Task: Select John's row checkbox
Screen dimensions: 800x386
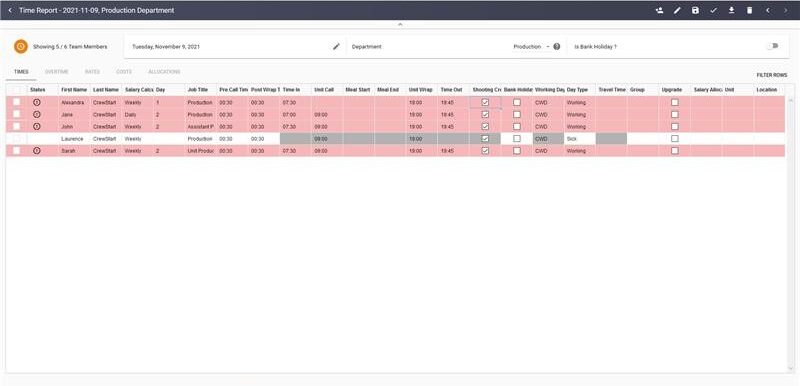Action: 17,126
